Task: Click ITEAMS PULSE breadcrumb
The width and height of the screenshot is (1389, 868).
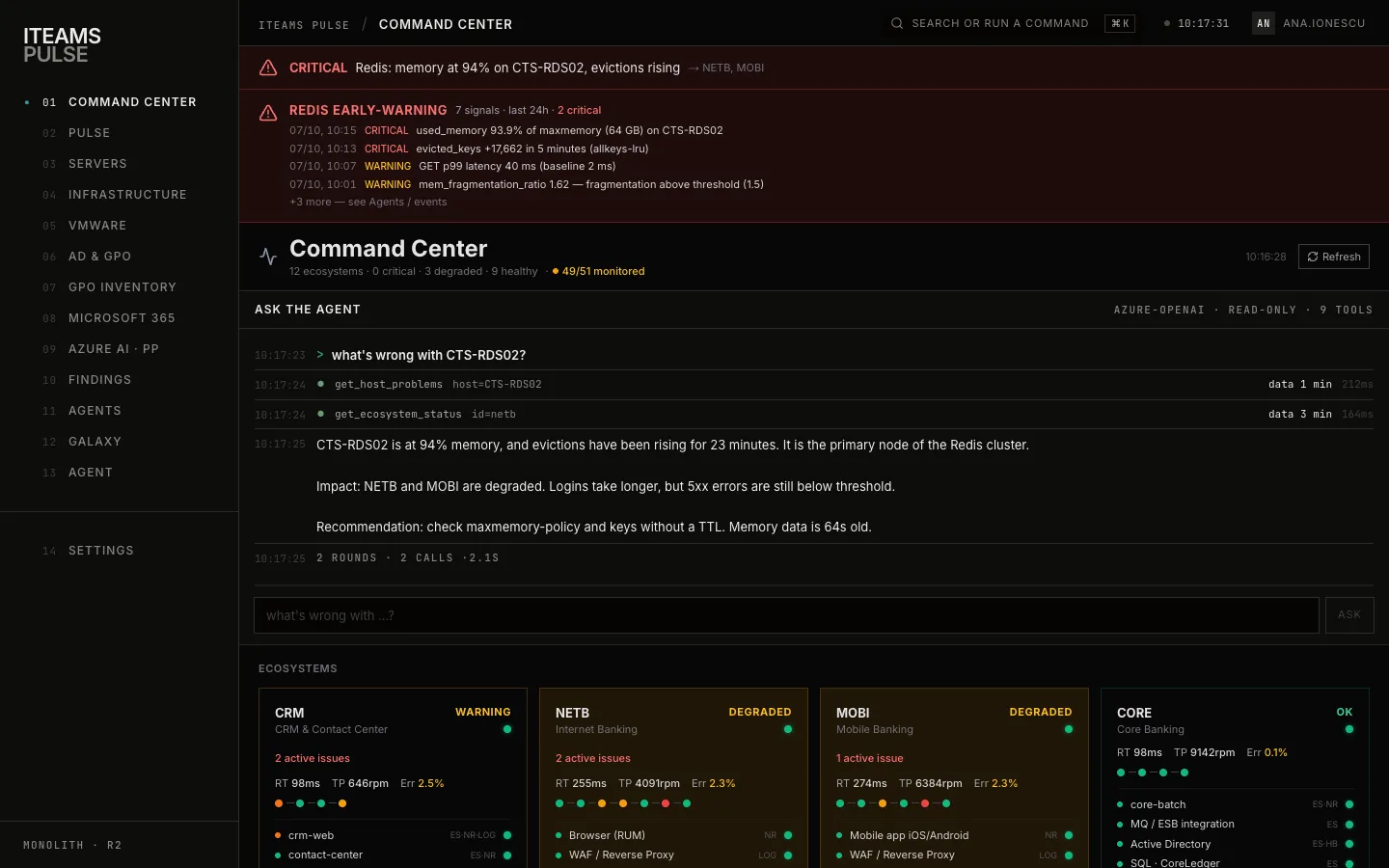Action: (304, 25)
